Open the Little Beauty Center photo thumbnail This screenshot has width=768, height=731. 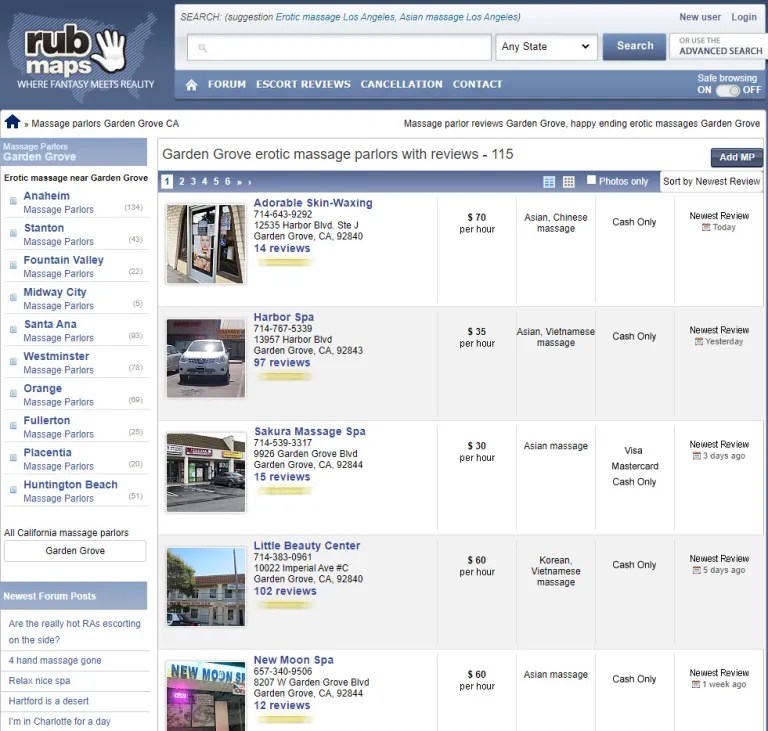point(206,586)
